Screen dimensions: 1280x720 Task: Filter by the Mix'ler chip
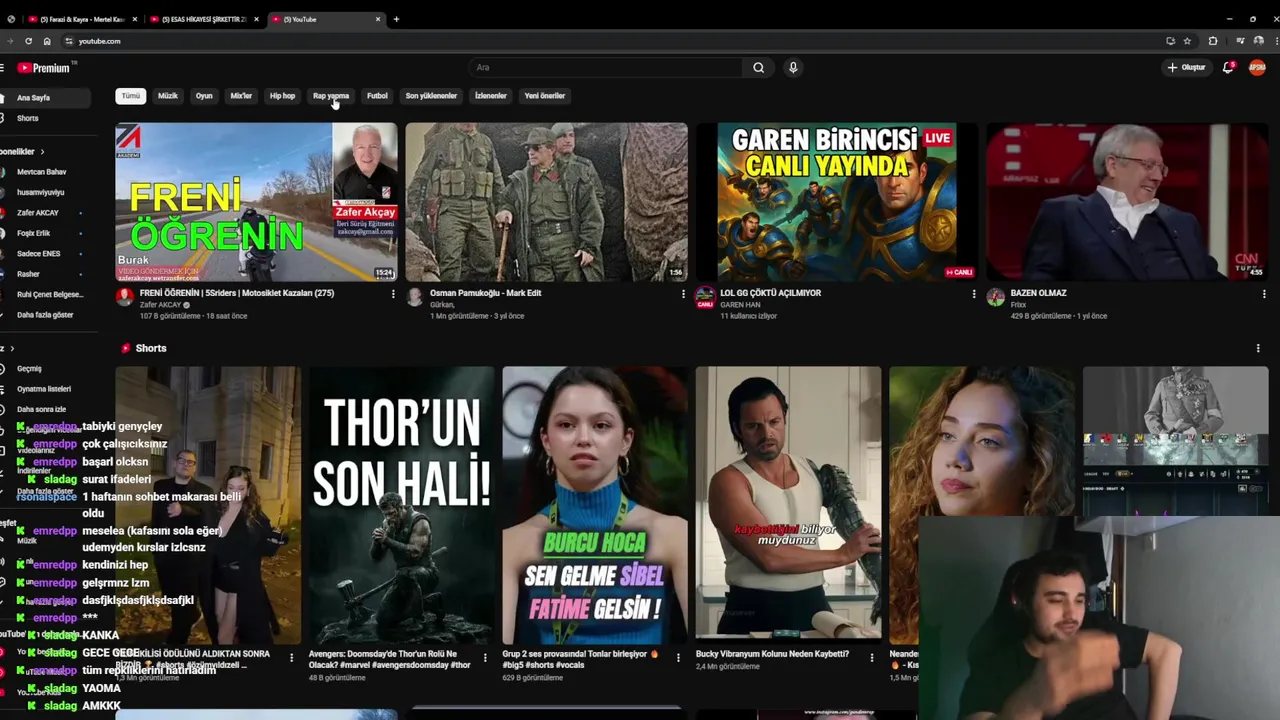point(241,96)
